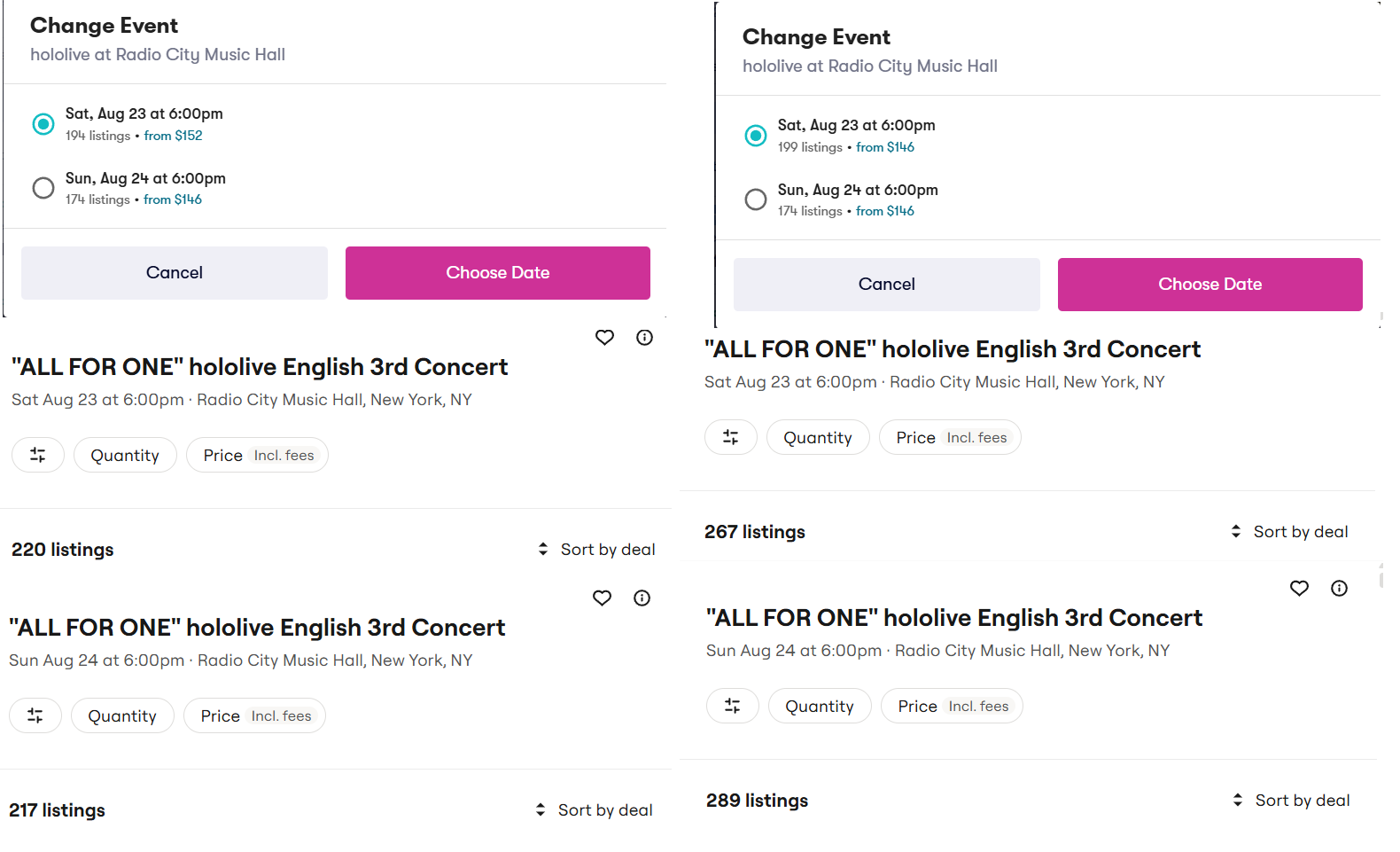The height and width of the screenshot is (852, 1400).
Task: Click heart icon on the 217 listings concert
Action: pyautogui.click(x=602, y=598)
